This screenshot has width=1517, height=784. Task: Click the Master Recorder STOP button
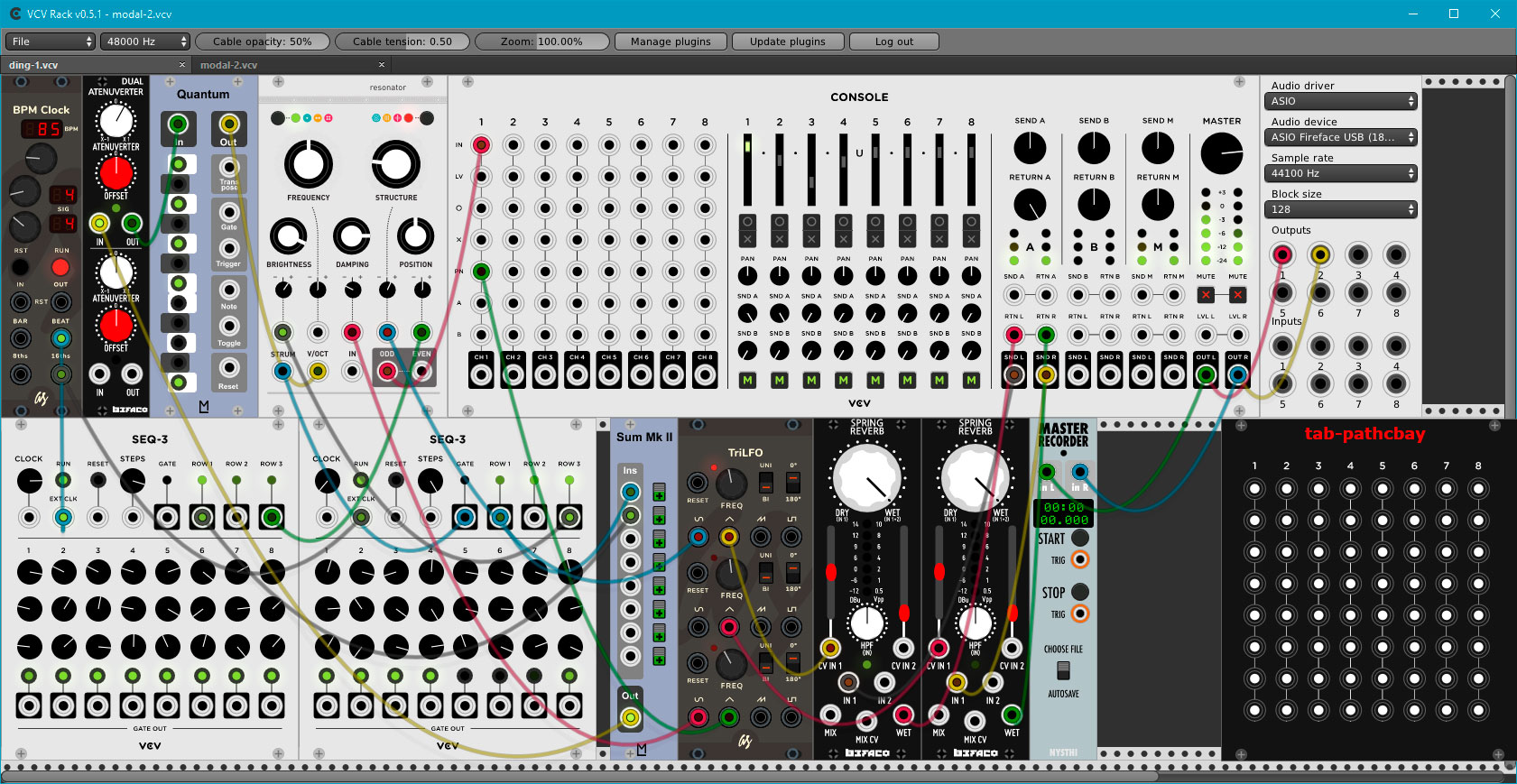1079,592
